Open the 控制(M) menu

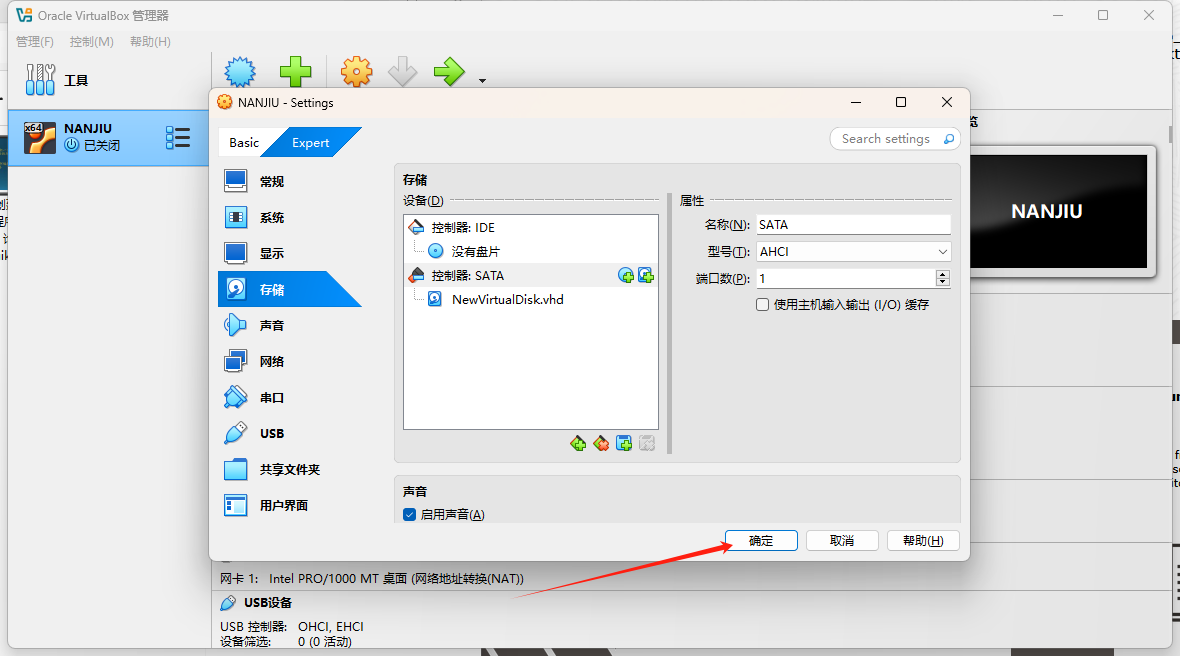[91, 41]
